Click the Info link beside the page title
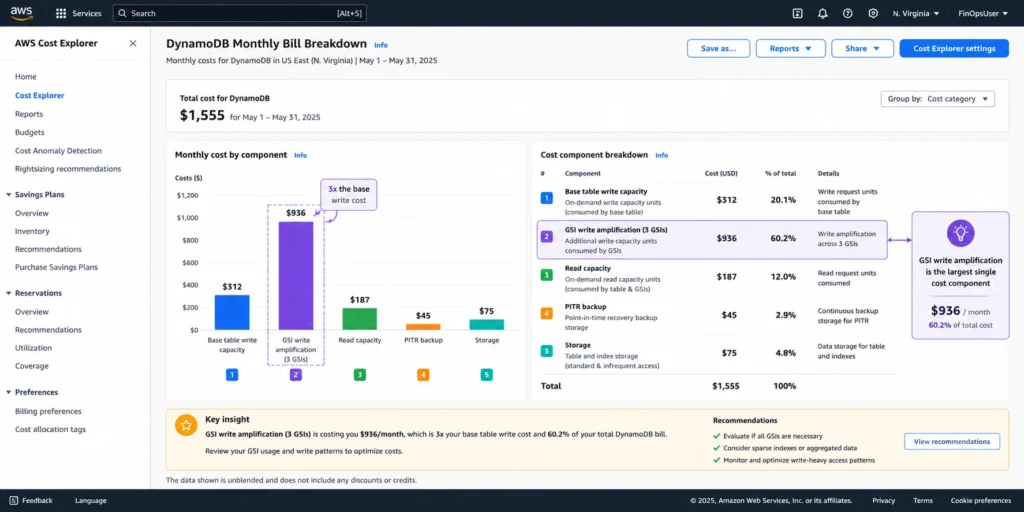Viewport: 1024px width, 512px height. click(x=381, y=45)
